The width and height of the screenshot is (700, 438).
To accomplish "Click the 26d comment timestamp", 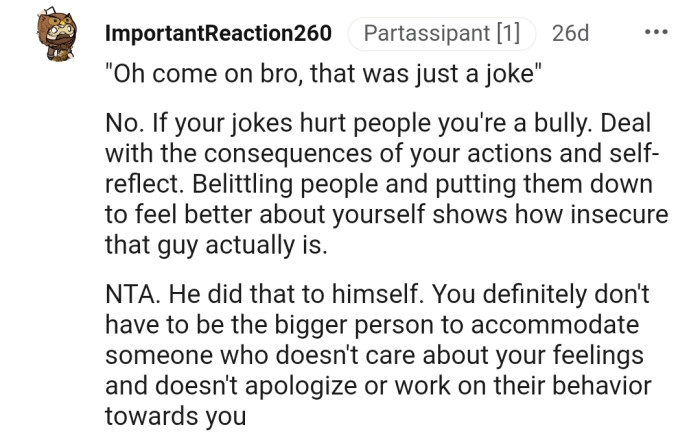I will 570,33.
